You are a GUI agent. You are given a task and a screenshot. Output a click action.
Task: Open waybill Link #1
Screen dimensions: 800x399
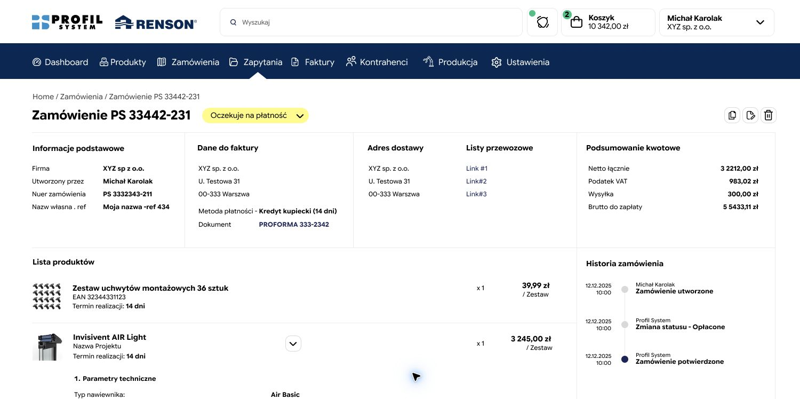pos(477,168)
